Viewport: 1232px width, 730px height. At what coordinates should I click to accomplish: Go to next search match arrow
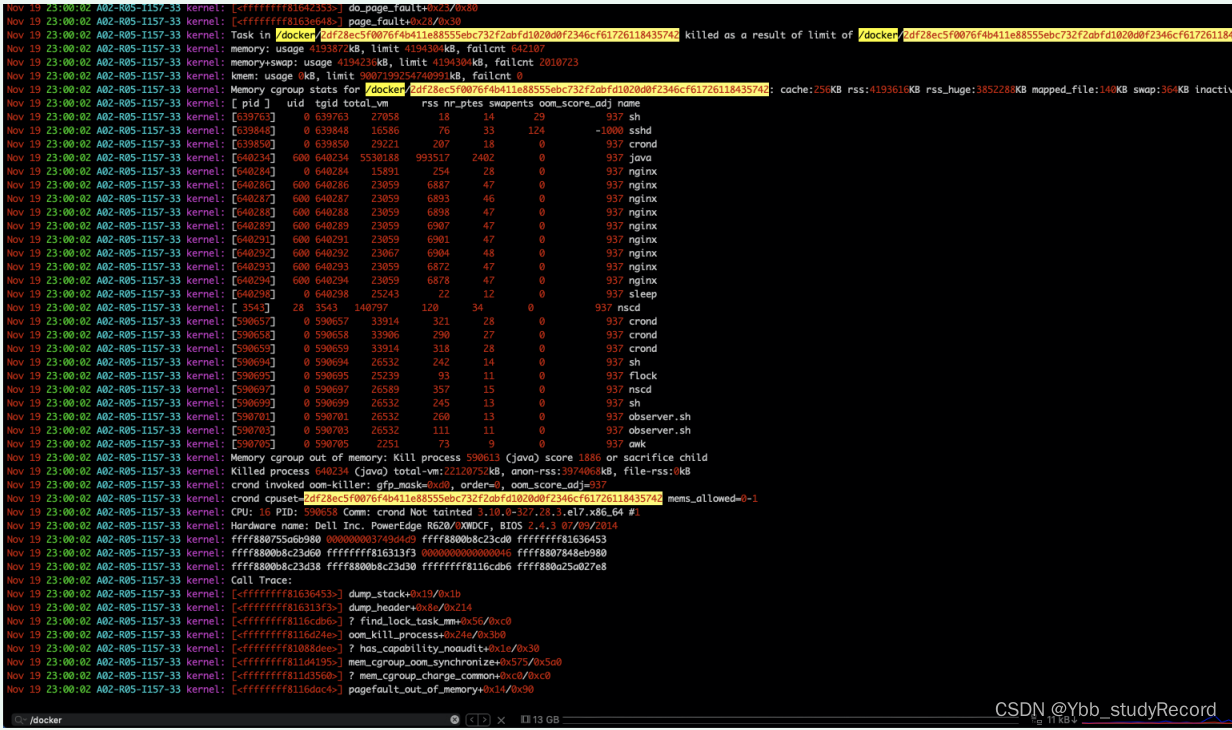point(485,720)
